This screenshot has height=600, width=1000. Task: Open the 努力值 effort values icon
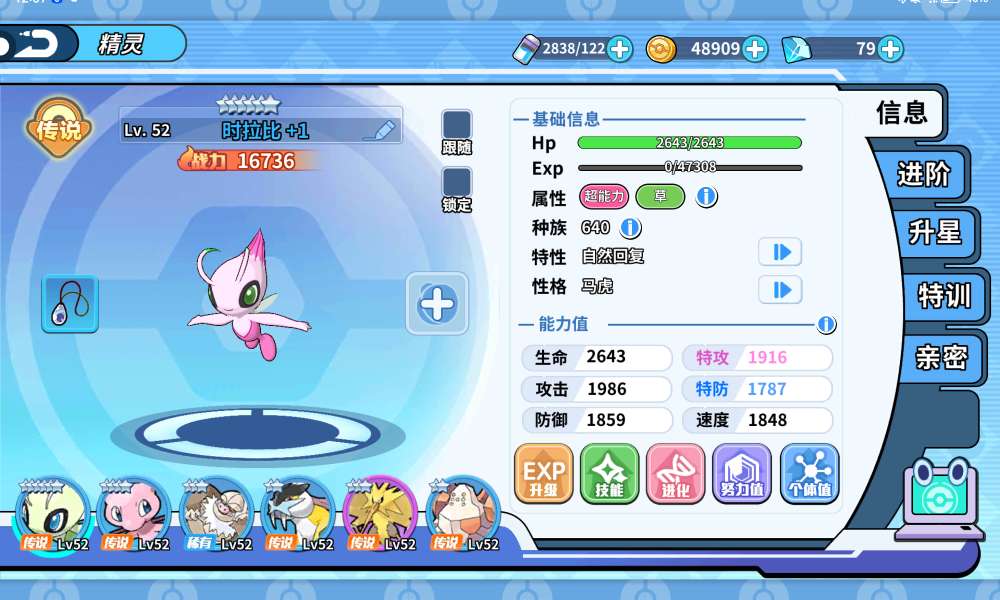742,474
